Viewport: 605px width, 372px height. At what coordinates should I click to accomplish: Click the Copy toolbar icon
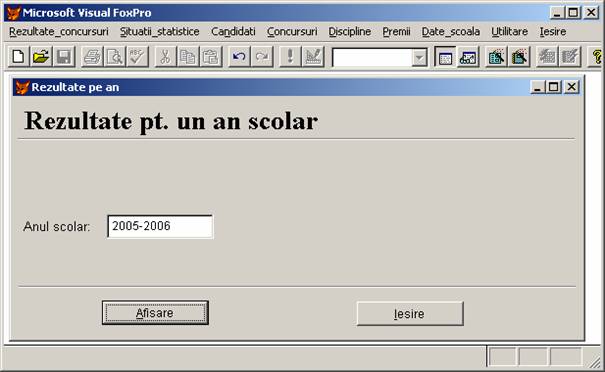click(188, 57)
